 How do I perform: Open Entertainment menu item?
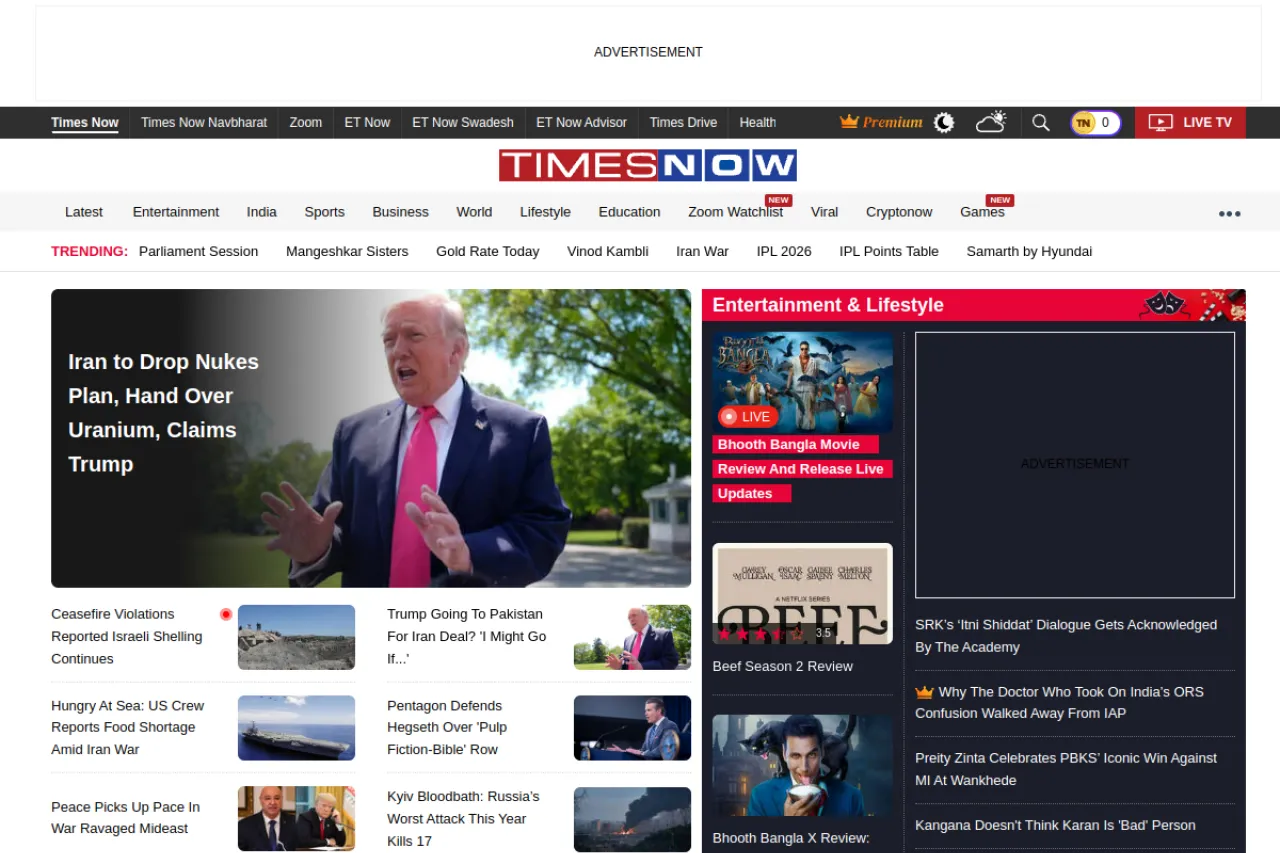pos(176,212)
